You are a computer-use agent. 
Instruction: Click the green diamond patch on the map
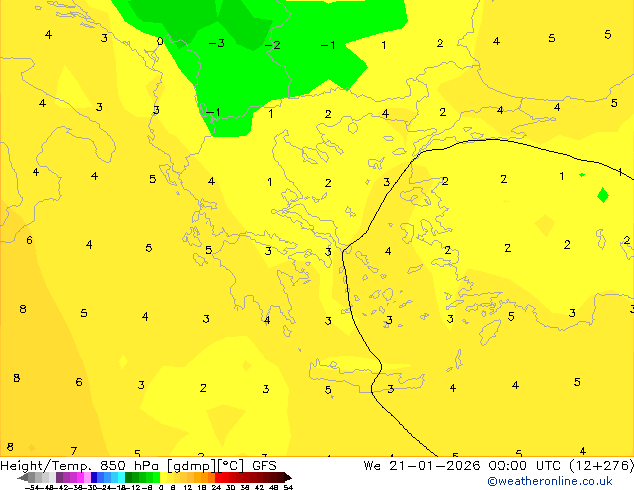tap(603, 195)
